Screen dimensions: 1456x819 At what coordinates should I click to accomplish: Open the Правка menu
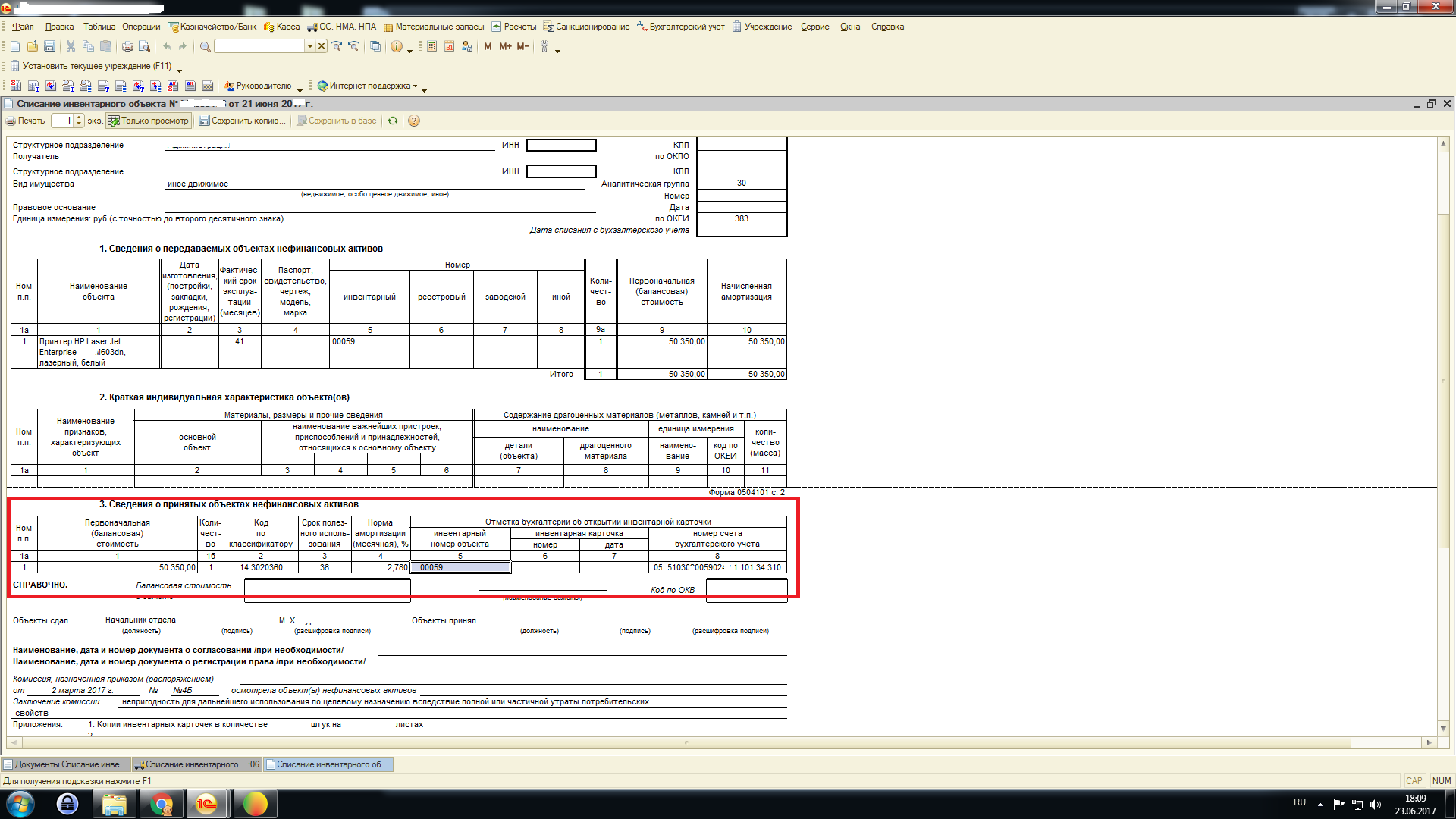coord(59,27)
